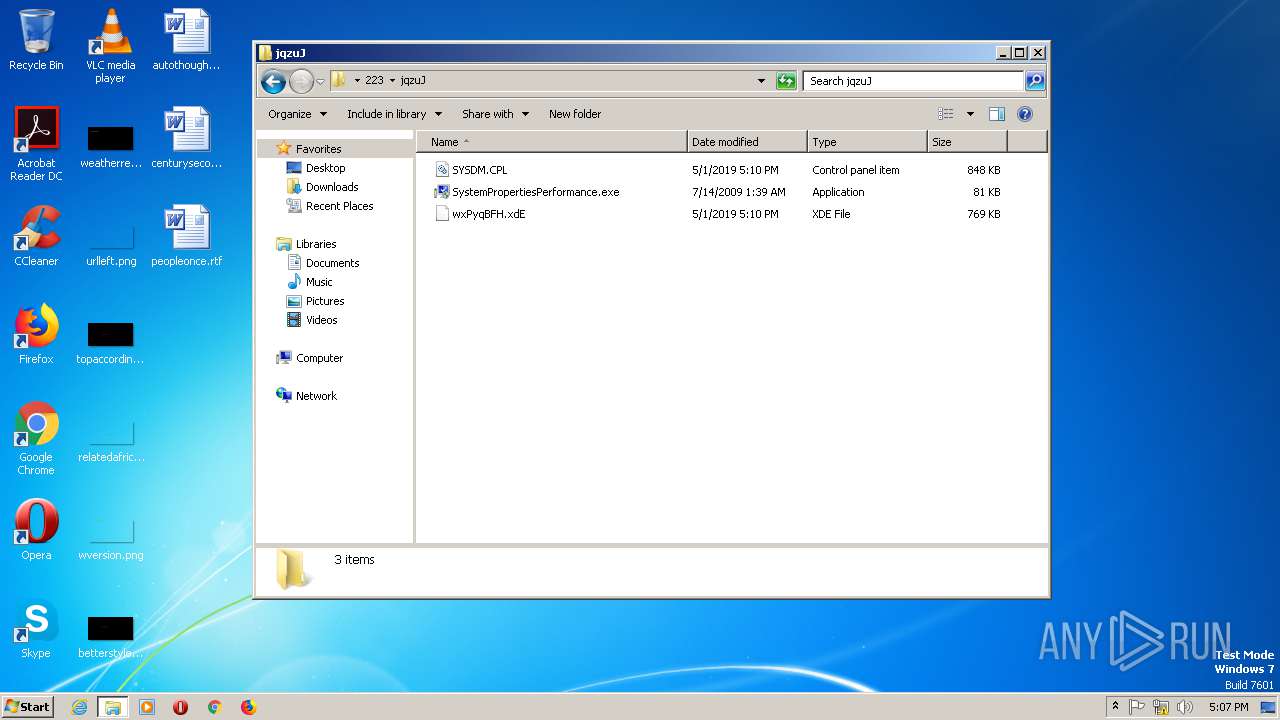Click the Search jqzuJ input field
The width and height of the screenshot is (1280, 720).
914,81
